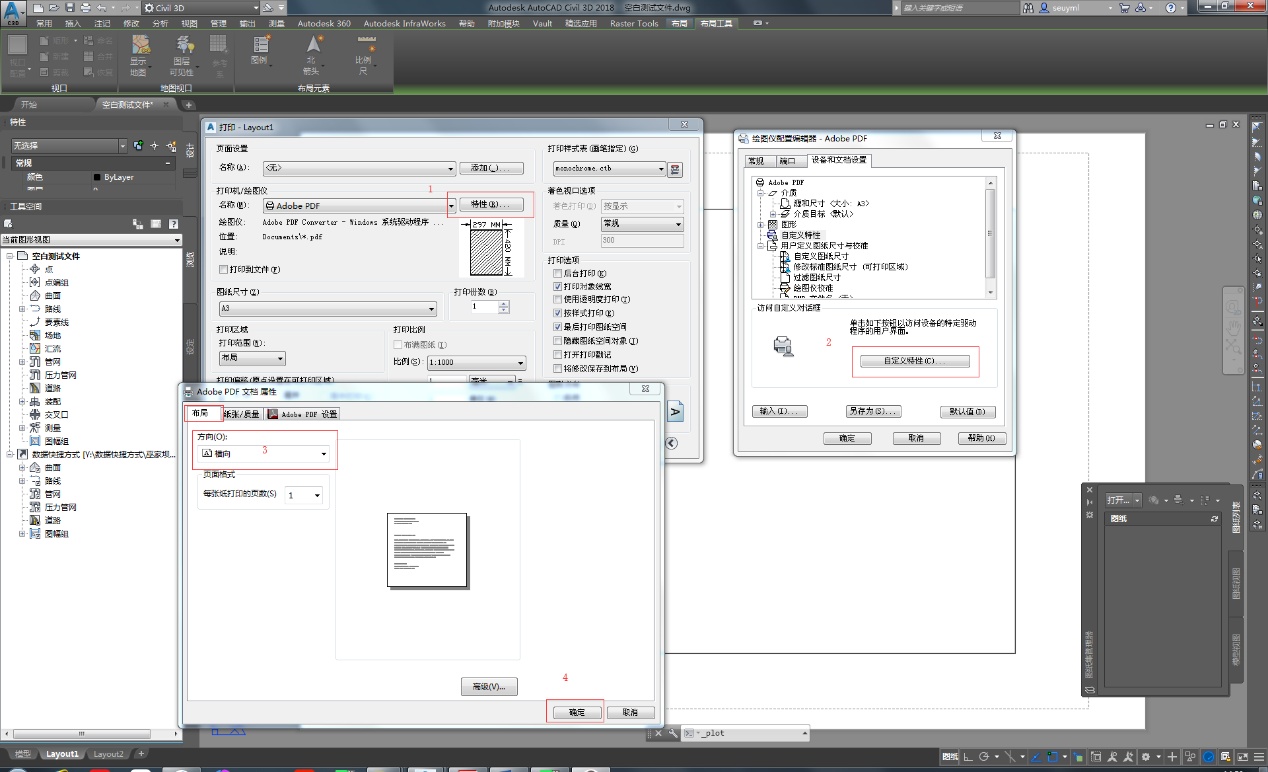The width and height of the screenshot is (1268, 772).
Task: Click the select objects crosshair icon in Properties panel
Action: tap(154, 146)
